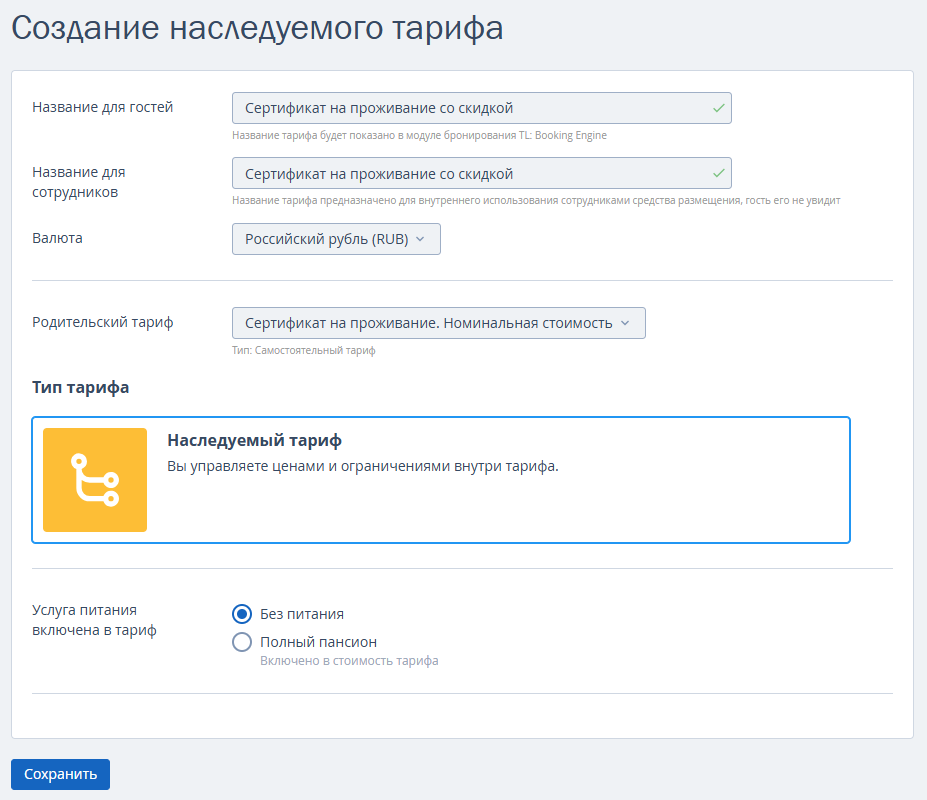
Task: Focus the 'Название для гостей' input field
Action: (x=482, y=108)
